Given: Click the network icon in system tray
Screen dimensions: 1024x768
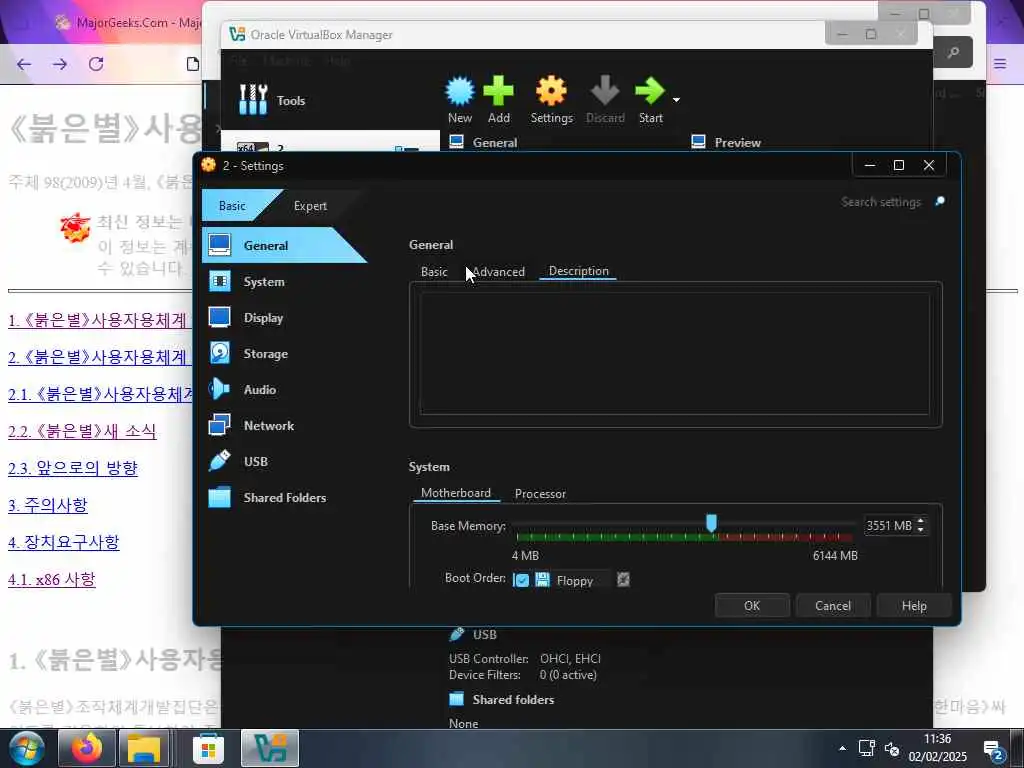Looking at the screenshot, I should pyautogui.click(x=867, y=748).
